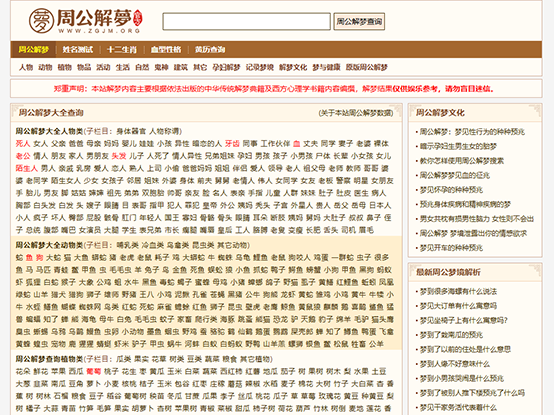Open article 梦见干家务活代表着什么
The height and width of the screenshot is (415, 554).
(458, 407)
